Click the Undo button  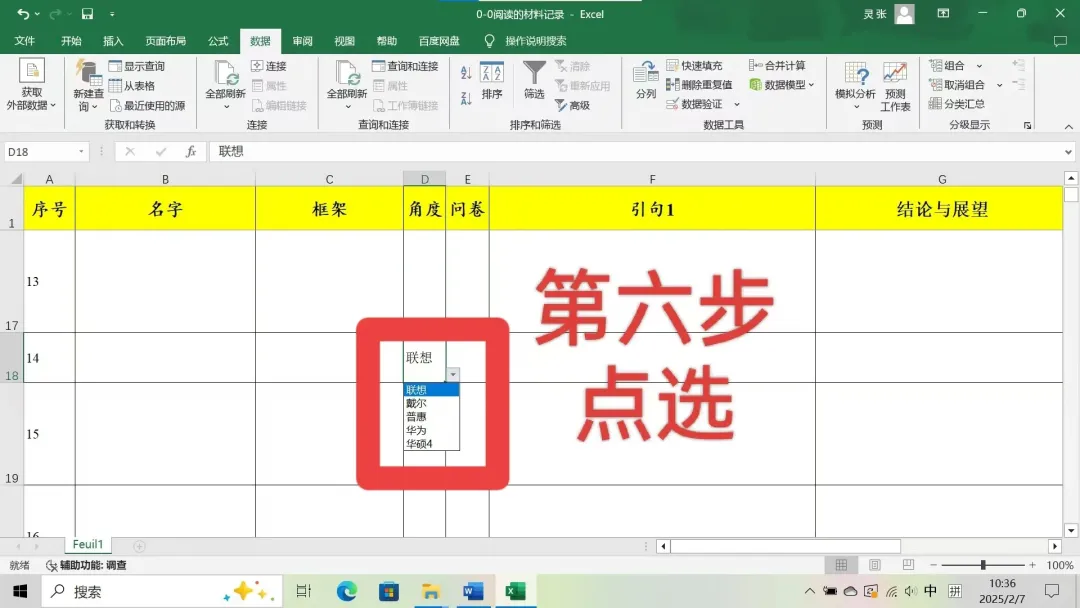(x=23, y=14)
